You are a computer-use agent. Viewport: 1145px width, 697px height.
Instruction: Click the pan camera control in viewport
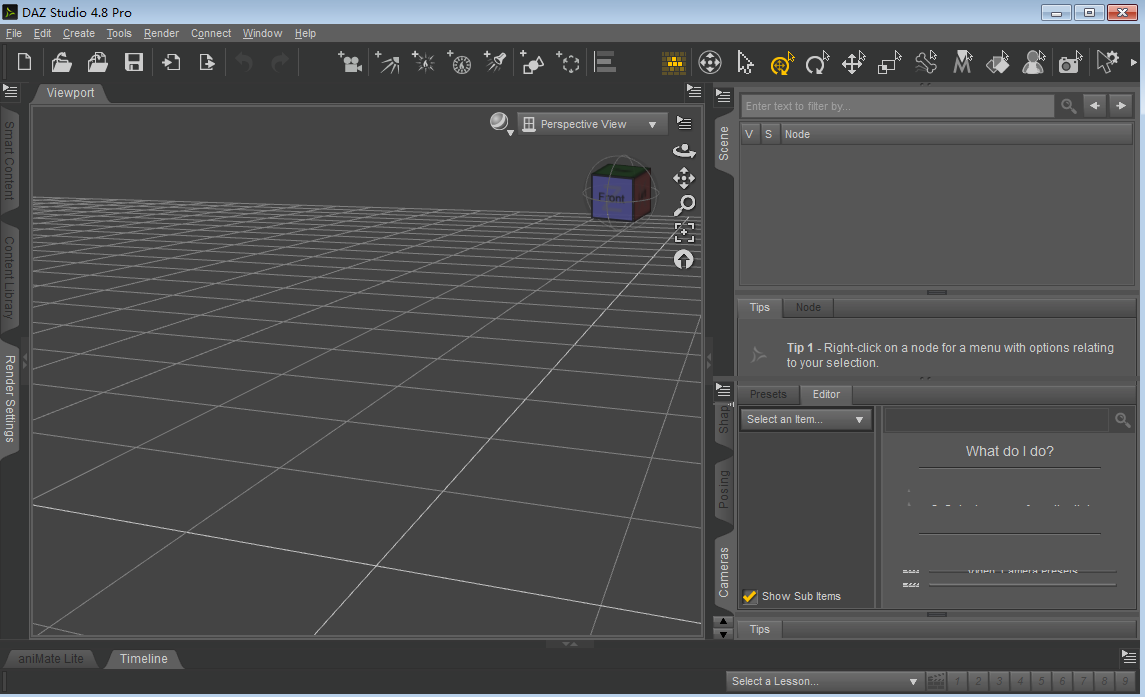pos(684,178)
